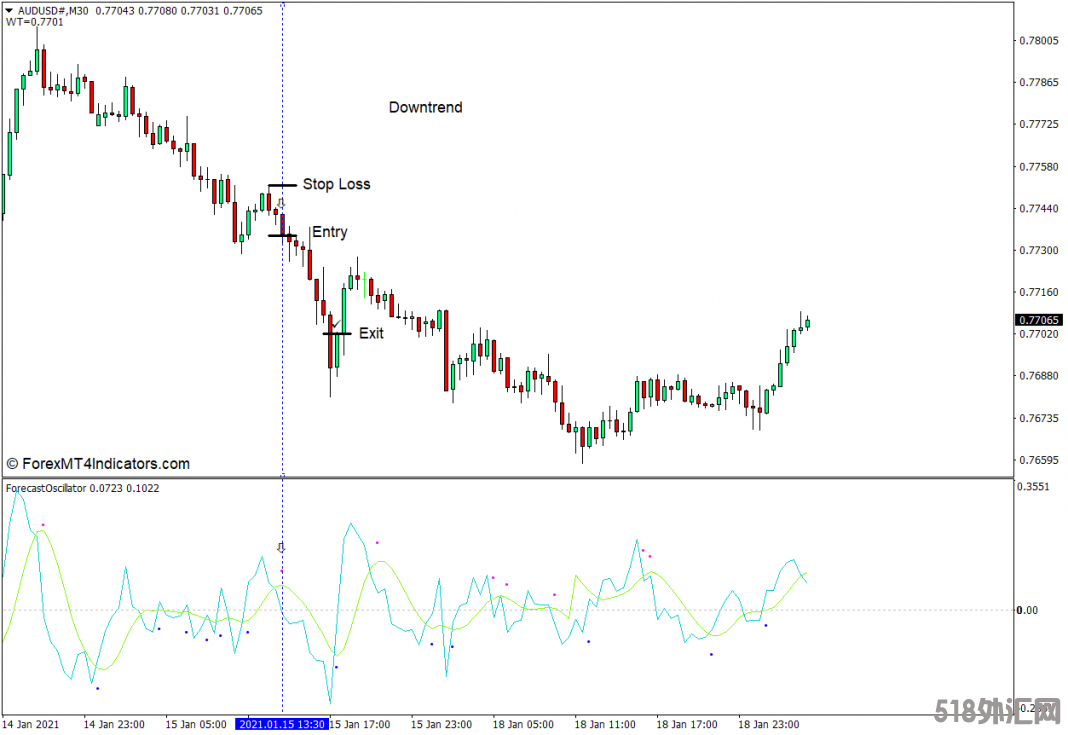Select the "Entry" text label

[330, 232]
